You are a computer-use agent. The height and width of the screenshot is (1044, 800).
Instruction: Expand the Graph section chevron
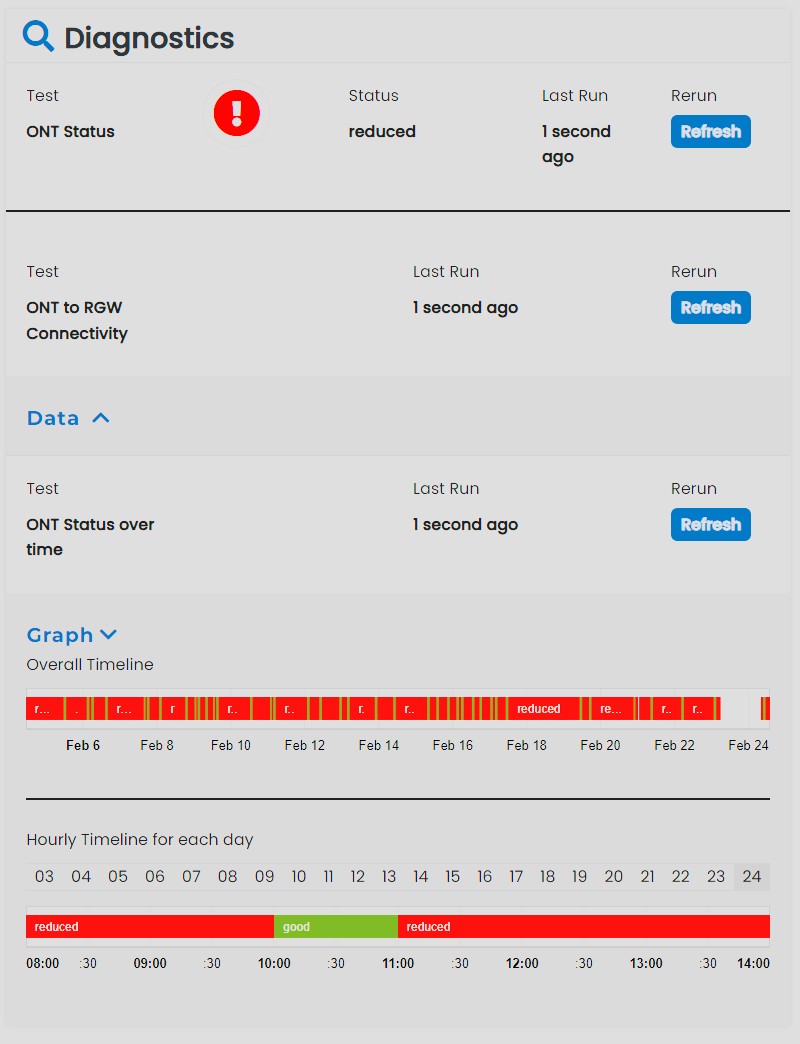pos(108,635)
